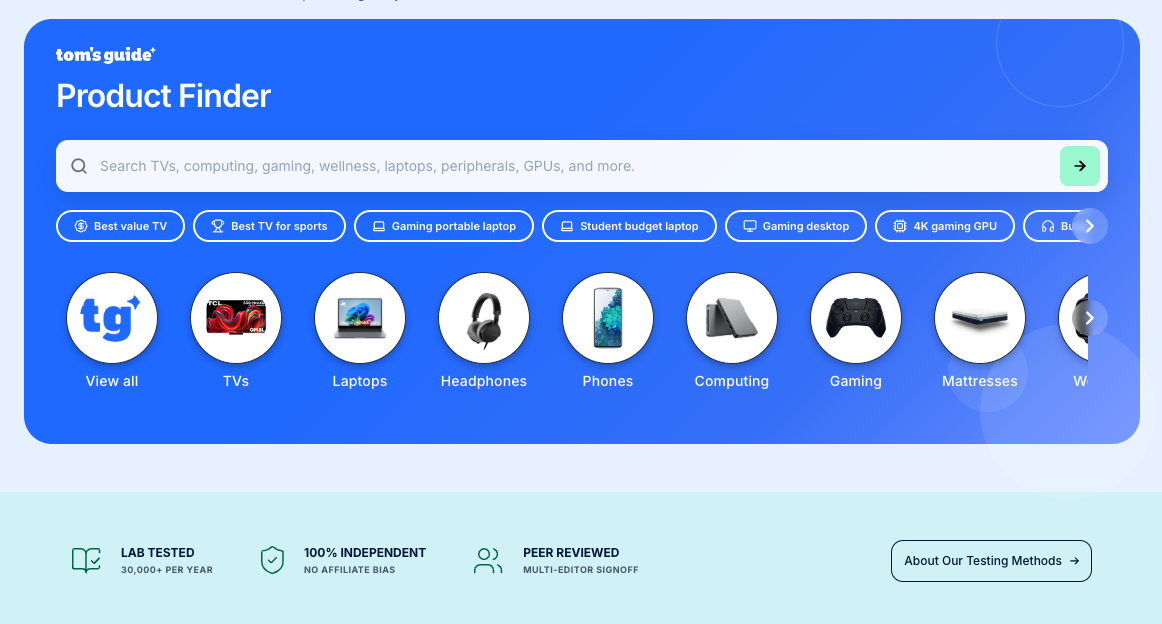Click the coin icon on Best value TV
1162x624 pixels.
click(82, 226)
